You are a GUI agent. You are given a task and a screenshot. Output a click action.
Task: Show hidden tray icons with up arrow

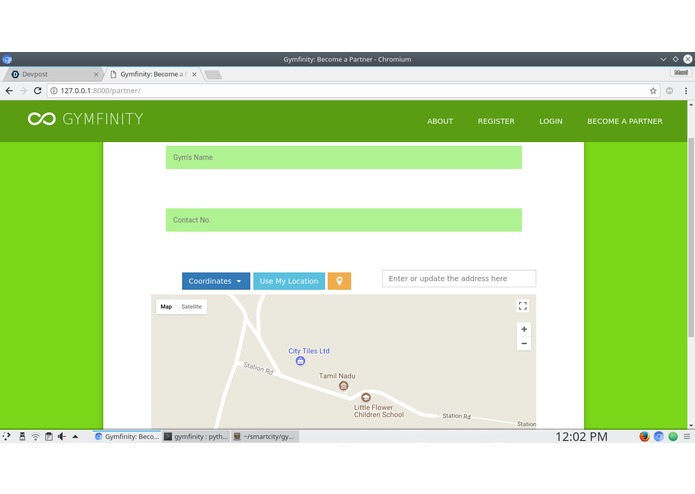pyautogui.click(x=75, y=436)
